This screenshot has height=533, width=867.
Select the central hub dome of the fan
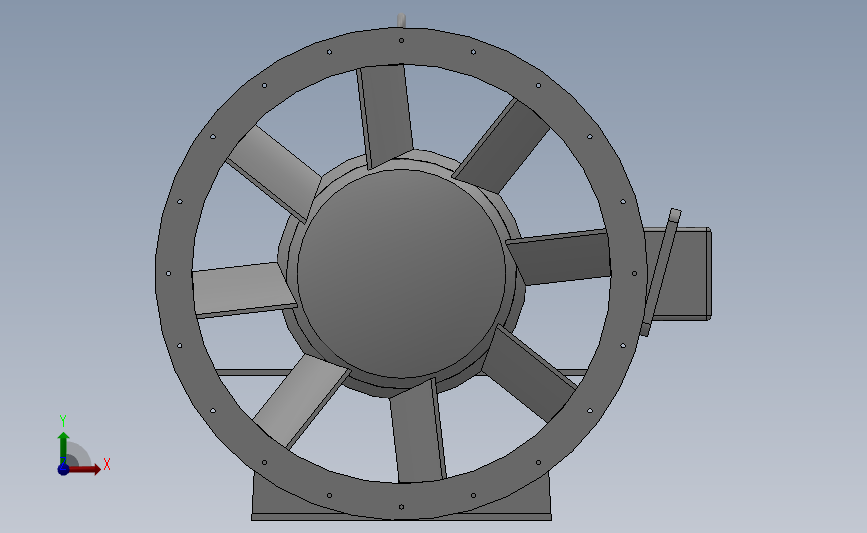(x=401, y=274)
